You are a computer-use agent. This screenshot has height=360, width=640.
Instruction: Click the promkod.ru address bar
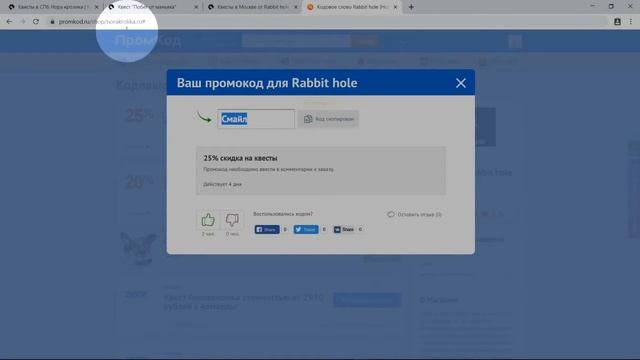tap(327, 22)
